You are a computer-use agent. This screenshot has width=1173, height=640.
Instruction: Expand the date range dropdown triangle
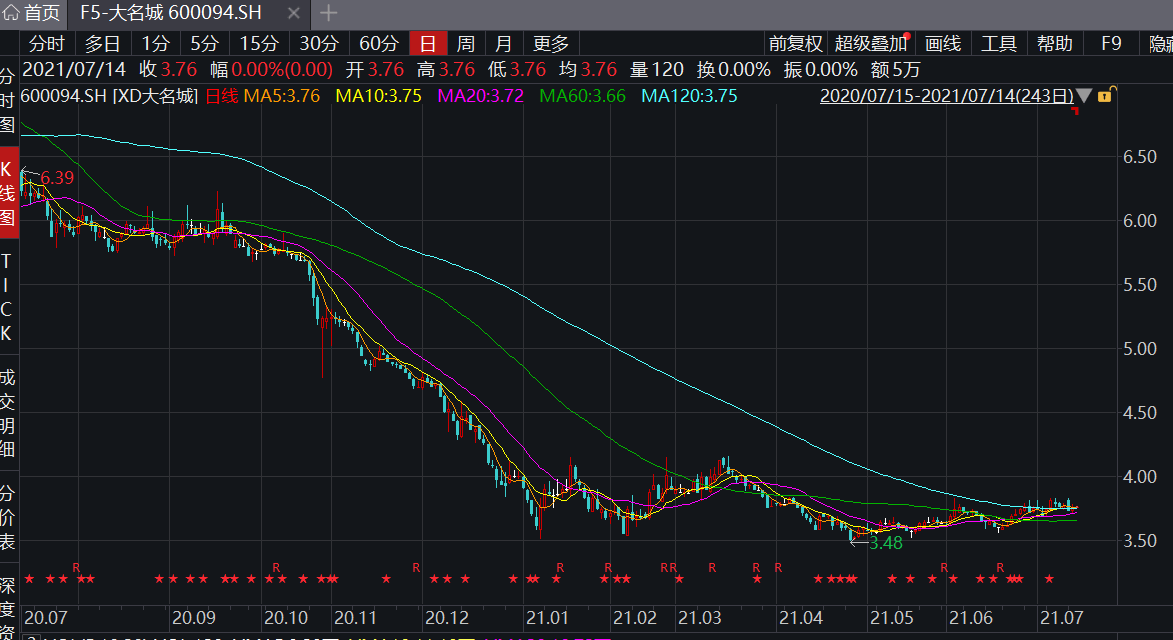tap(1084, 96)
